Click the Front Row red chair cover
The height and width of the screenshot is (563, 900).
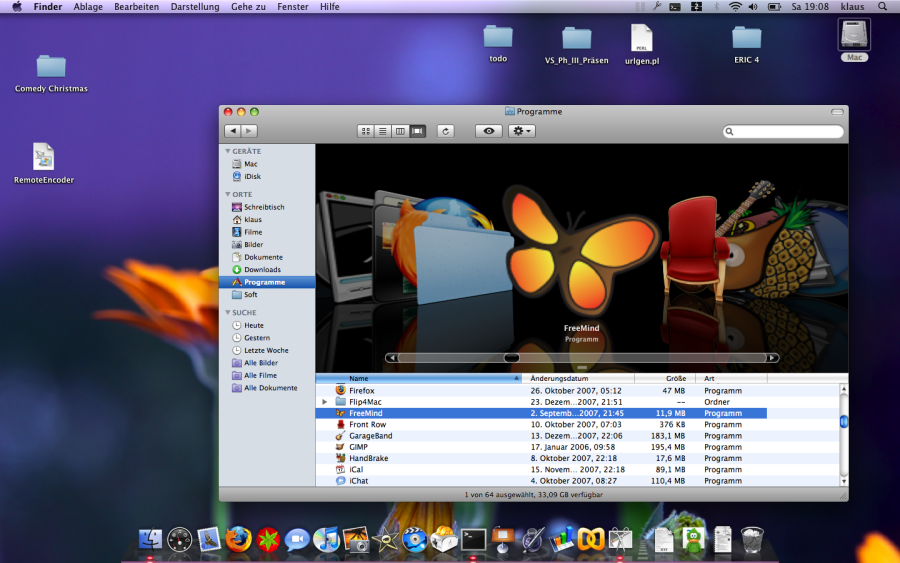695,247
